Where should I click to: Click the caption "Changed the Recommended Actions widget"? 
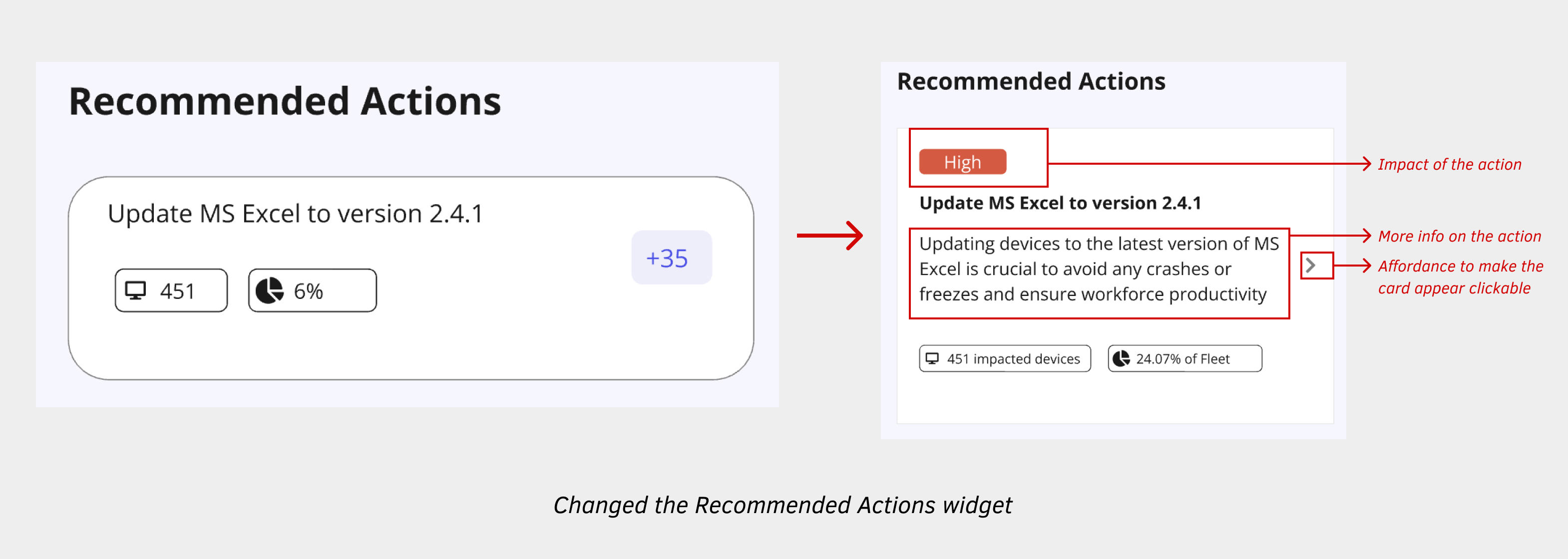coord(782,505)
